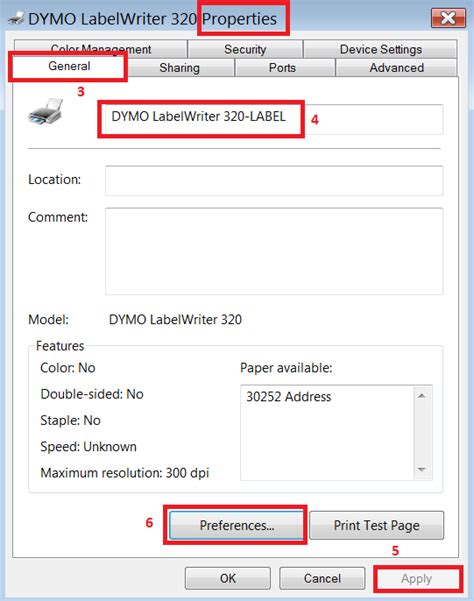Screen dimensions: 474x601
Task: Click into the Location text field
Action: tap(274, 181)
